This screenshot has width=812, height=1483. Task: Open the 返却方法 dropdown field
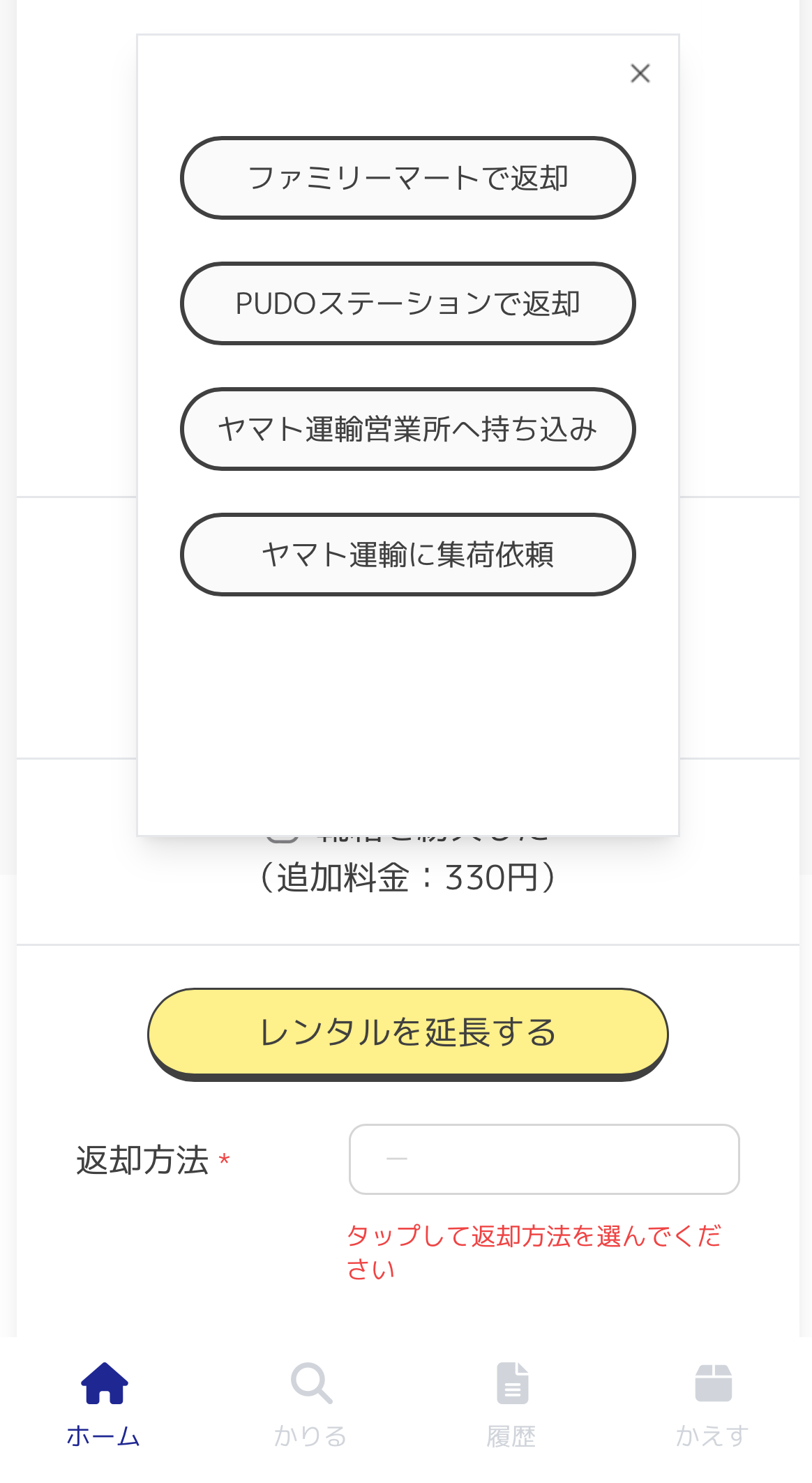pos(543,1159)
